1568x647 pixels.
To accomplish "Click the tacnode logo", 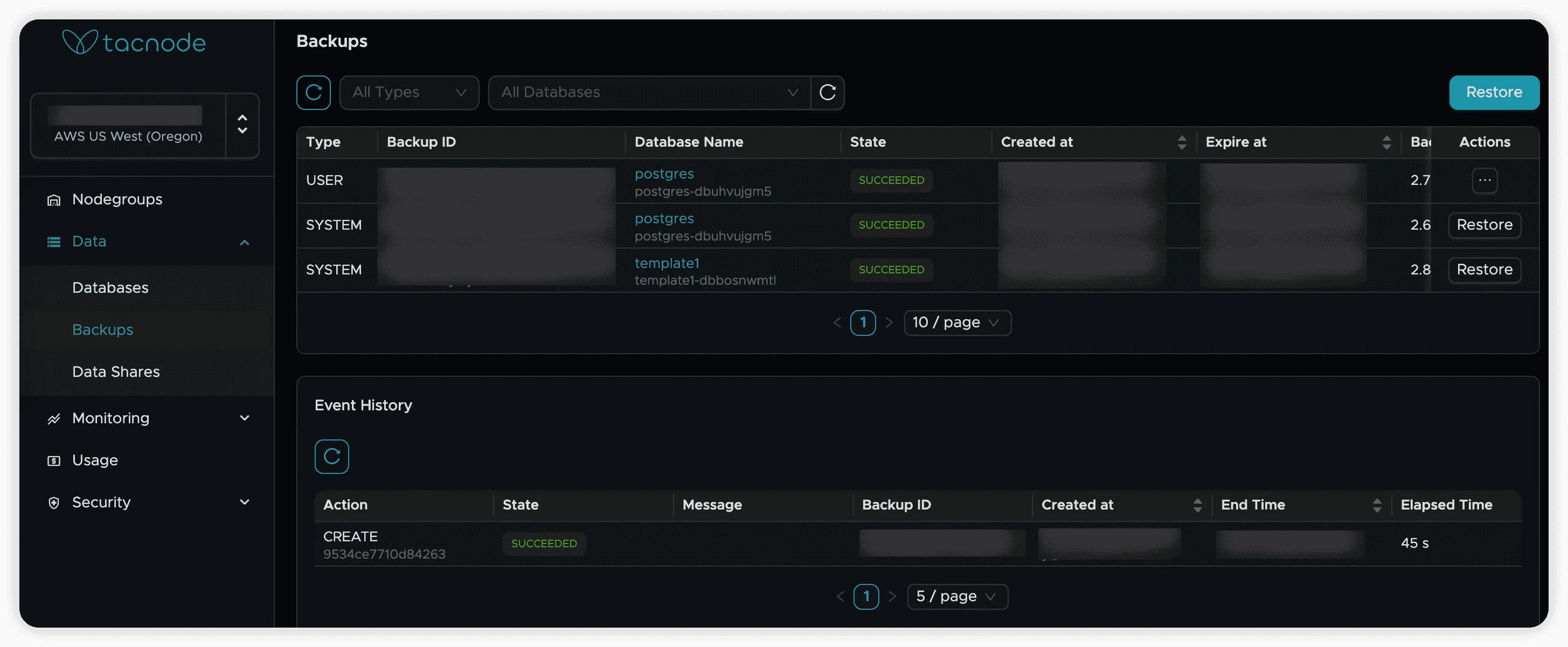I will point(134,43).
